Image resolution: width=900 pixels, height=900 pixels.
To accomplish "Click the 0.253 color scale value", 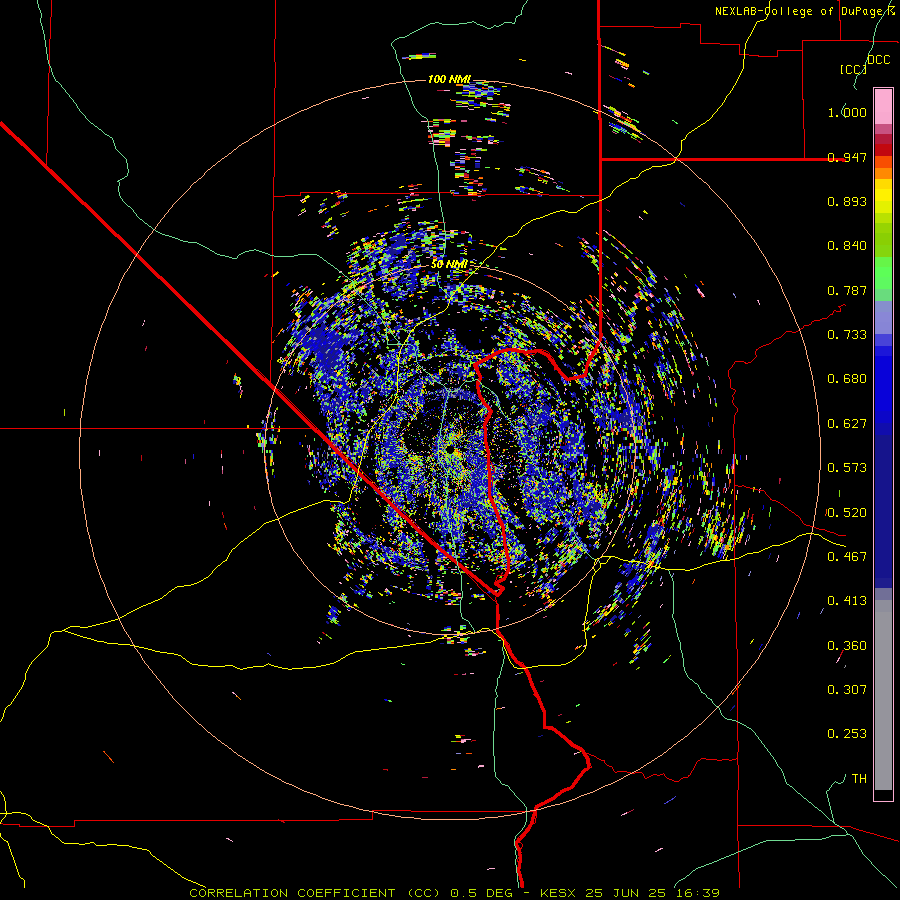I will 847,734.
